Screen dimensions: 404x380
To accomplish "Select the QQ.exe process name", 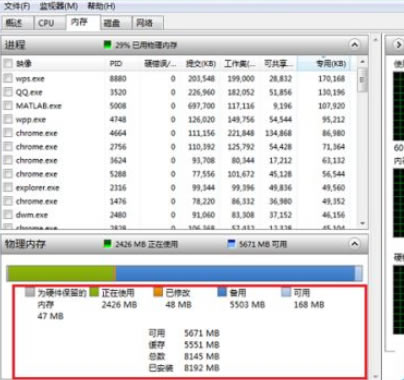I will [x=29, y=92].
